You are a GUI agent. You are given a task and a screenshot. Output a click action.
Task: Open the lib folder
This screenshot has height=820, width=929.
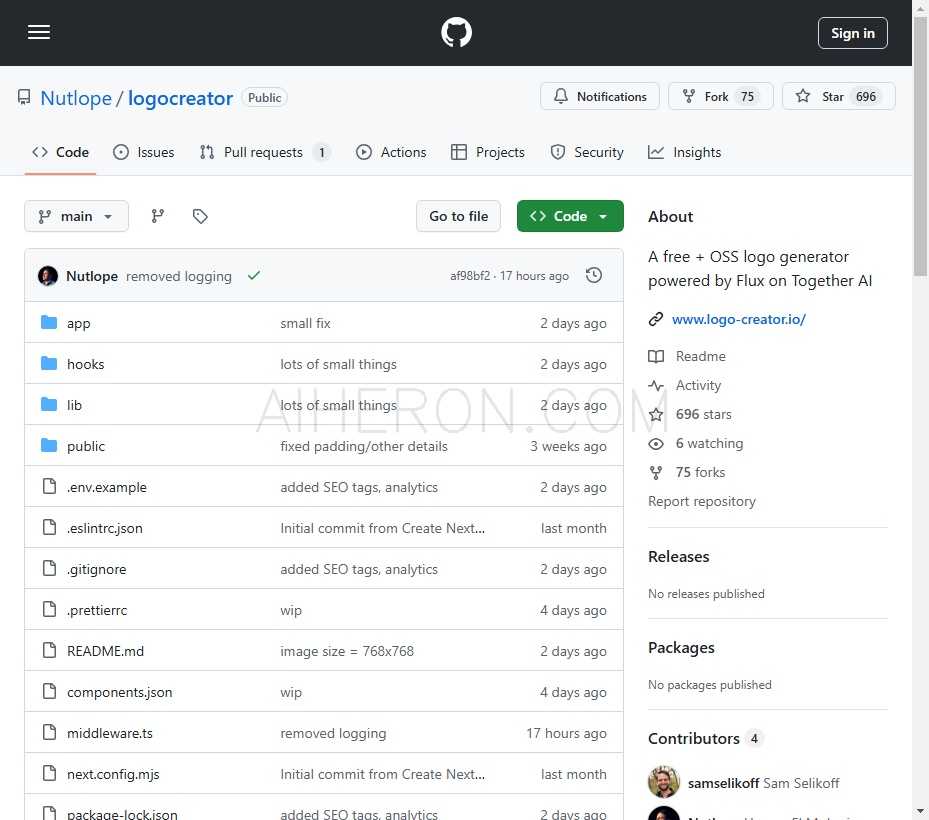[74, 405]
